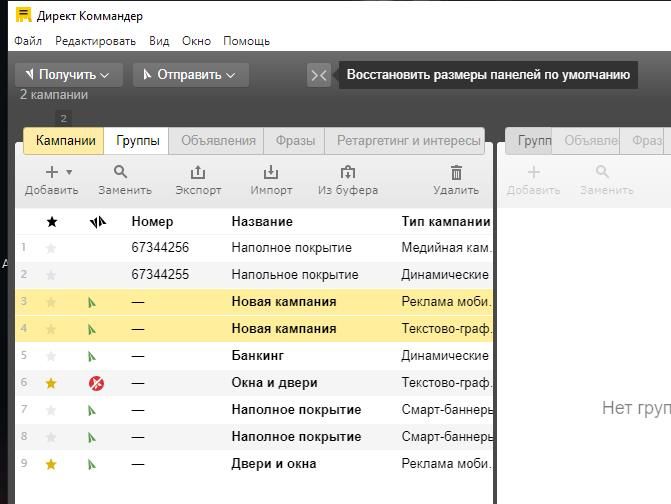
Task: Click the Экспорт icon
Action: 198,172
